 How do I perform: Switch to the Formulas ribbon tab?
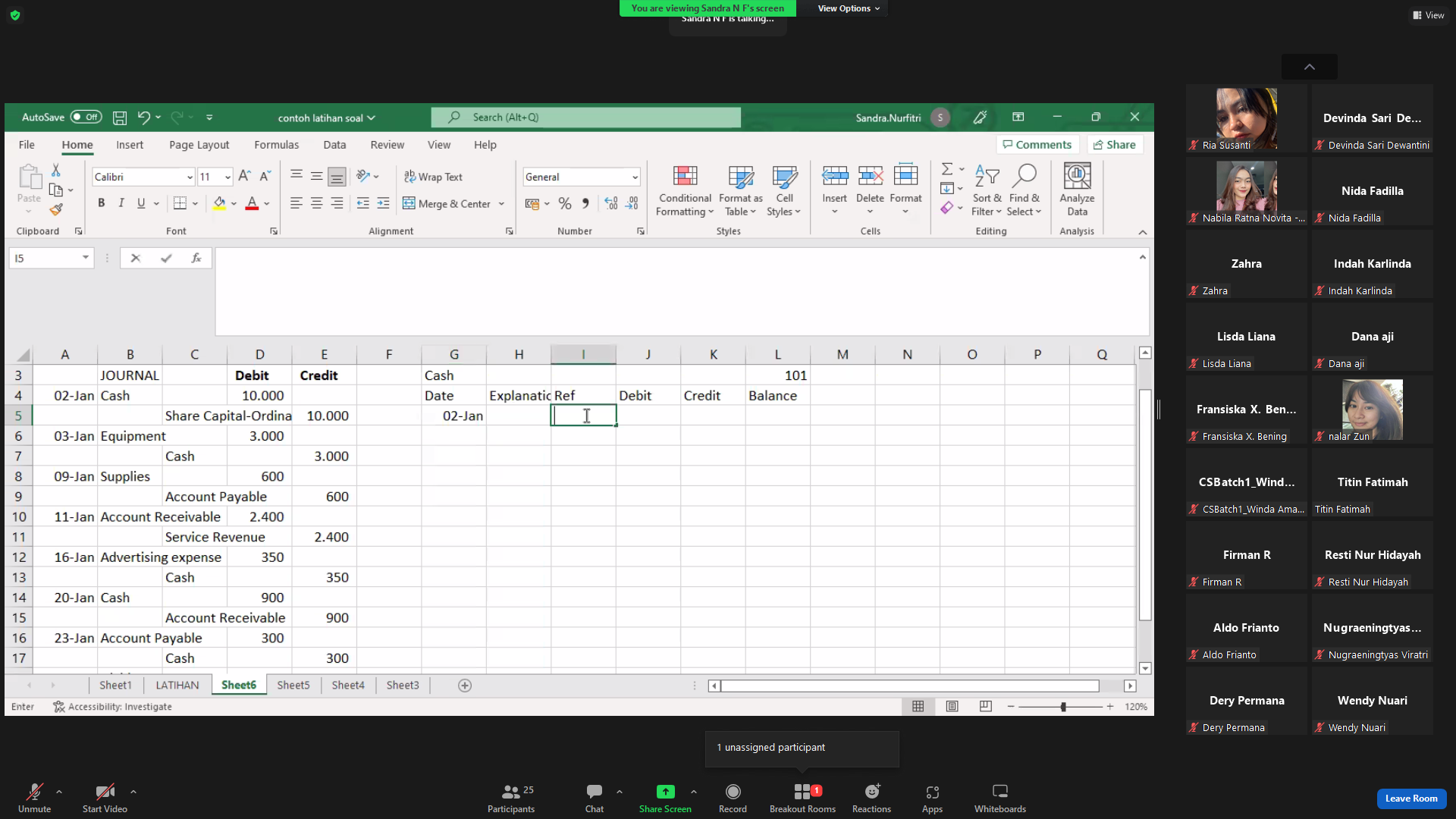276,145
